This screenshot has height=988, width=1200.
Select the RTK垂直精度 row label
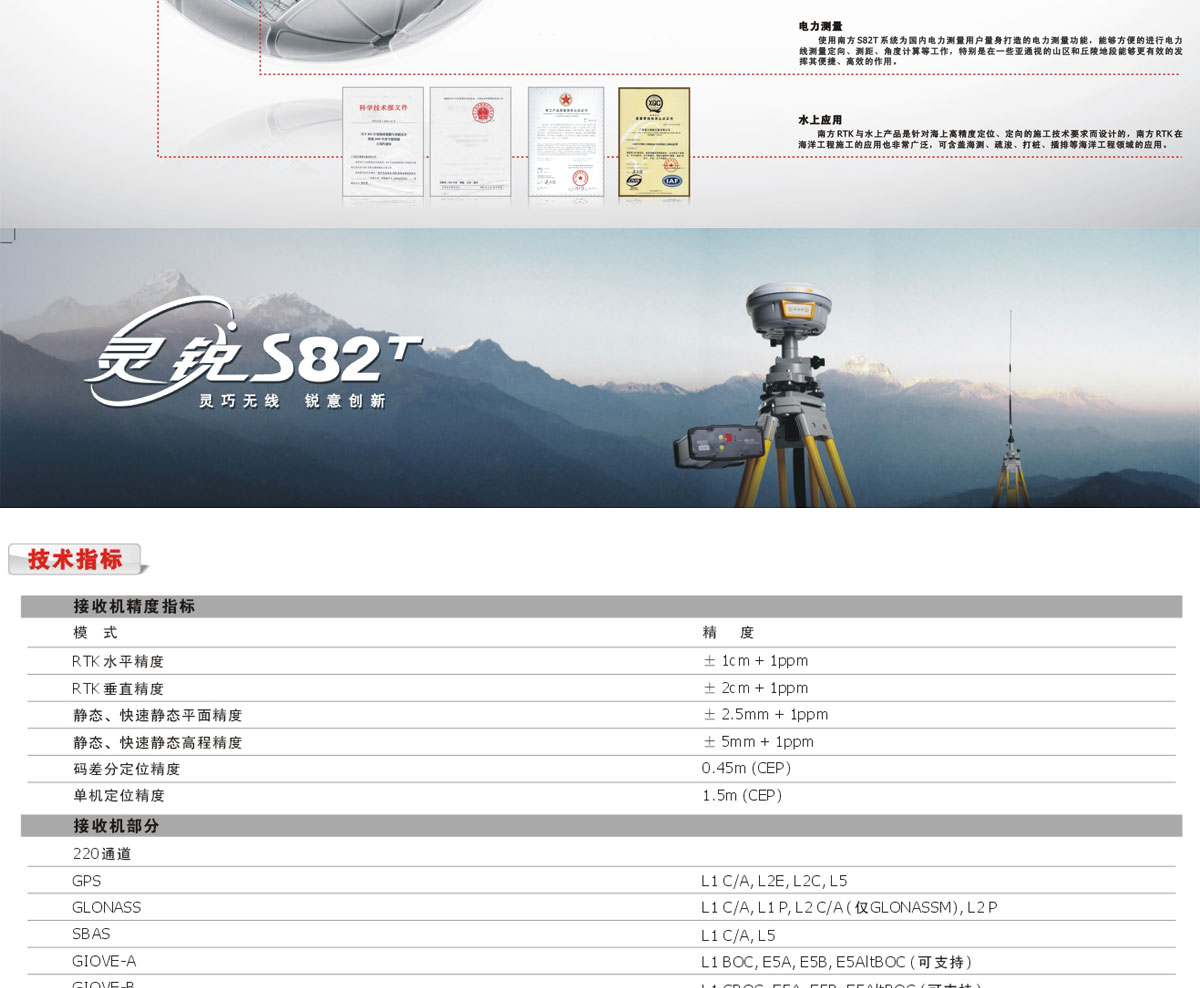coord(118,689)
